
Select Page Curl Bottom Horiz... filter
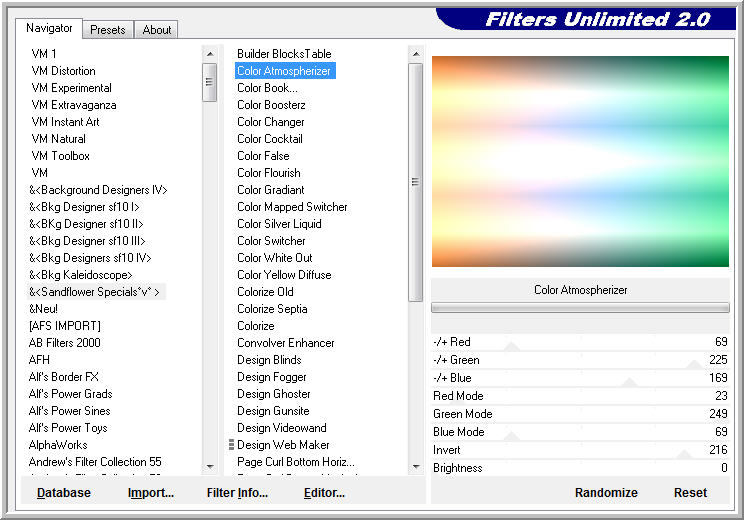(296, 462)
